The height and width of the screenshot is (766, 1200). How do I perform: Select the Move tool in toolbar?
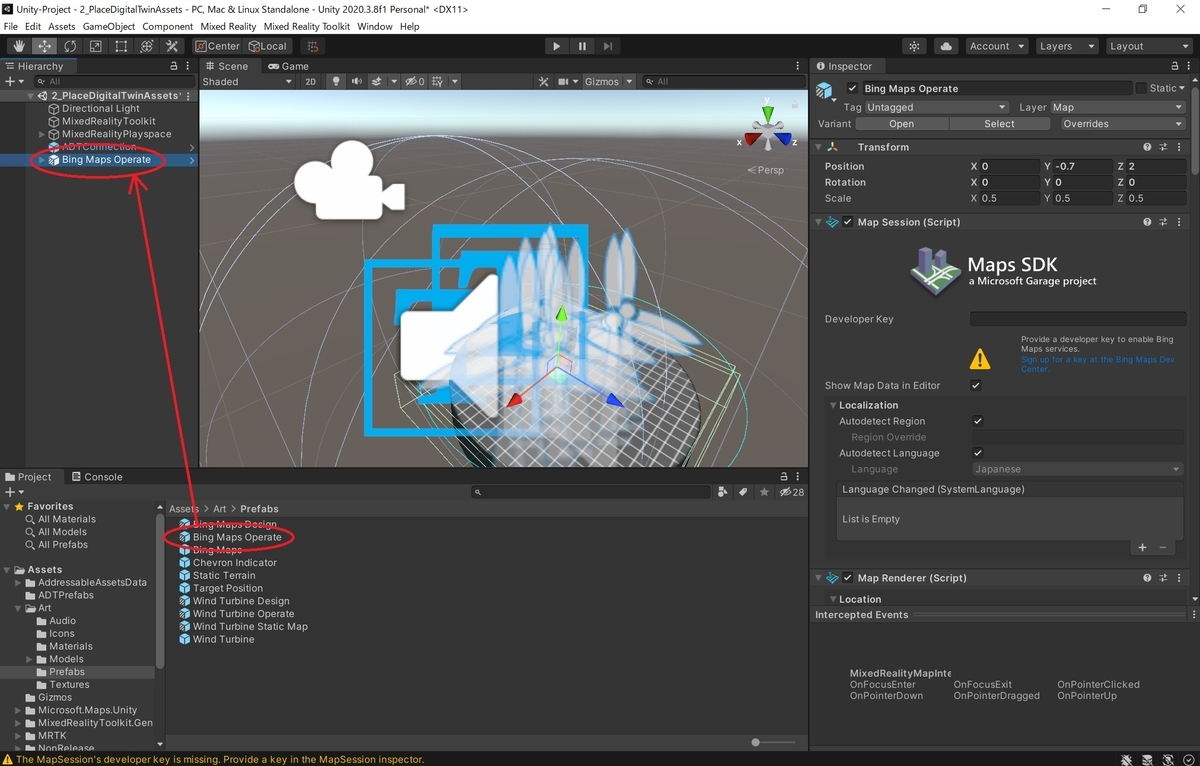pyautogui.click(x=45, y=46)
